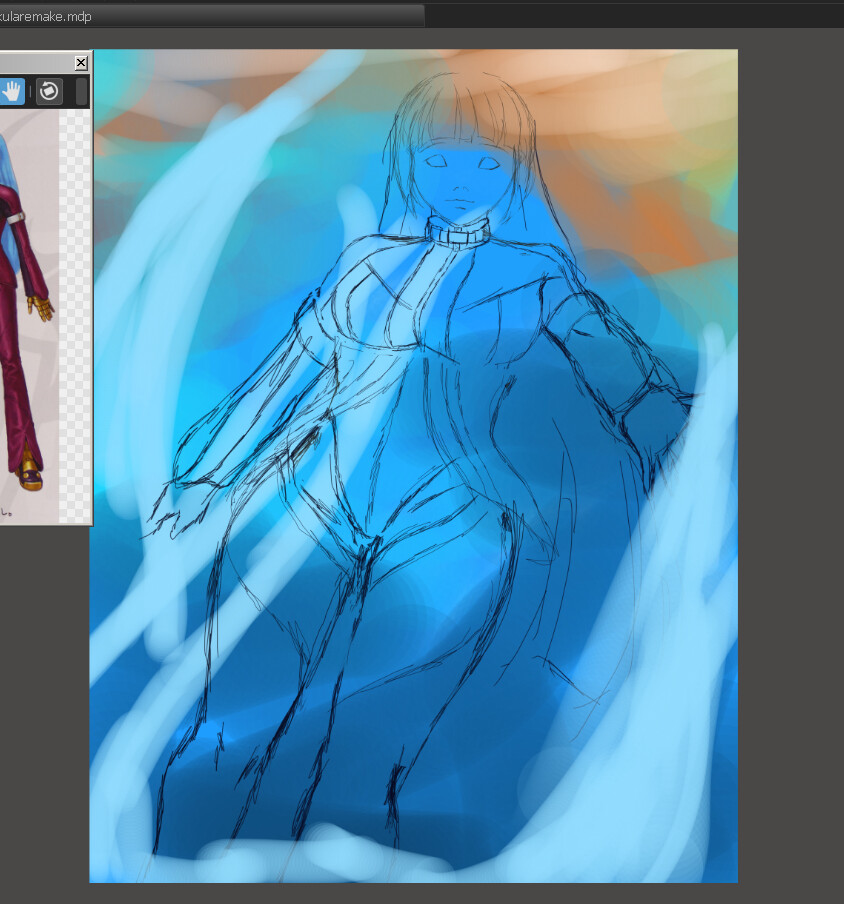
Task: Close the floating reference image window
Action: click(80, 62)
